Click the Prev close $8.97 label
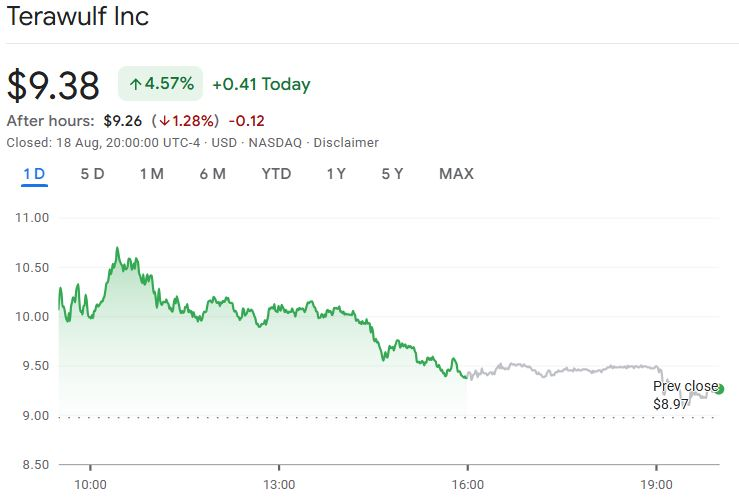Screen dimensions: 739x499 coord(685,395)
